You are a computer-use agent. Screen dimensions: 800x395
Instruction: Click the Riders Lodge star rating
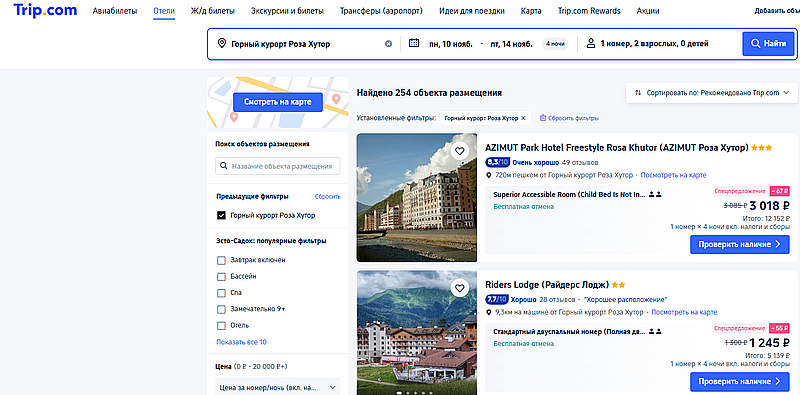[x=619, y=285]
